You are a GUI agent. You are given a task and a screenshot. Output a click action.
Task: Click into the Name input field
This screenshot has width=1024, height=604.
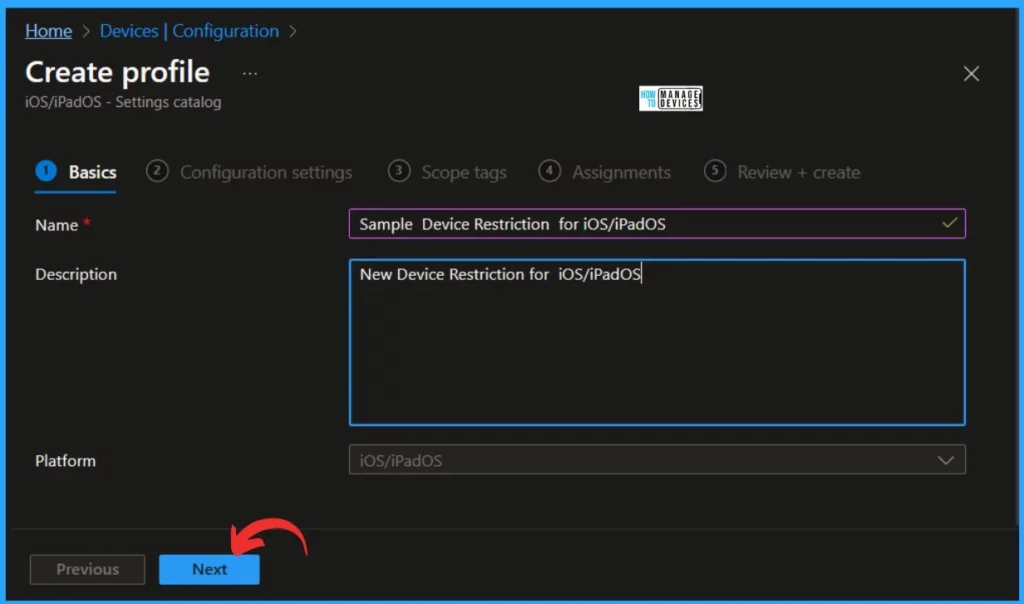[657, 224]
